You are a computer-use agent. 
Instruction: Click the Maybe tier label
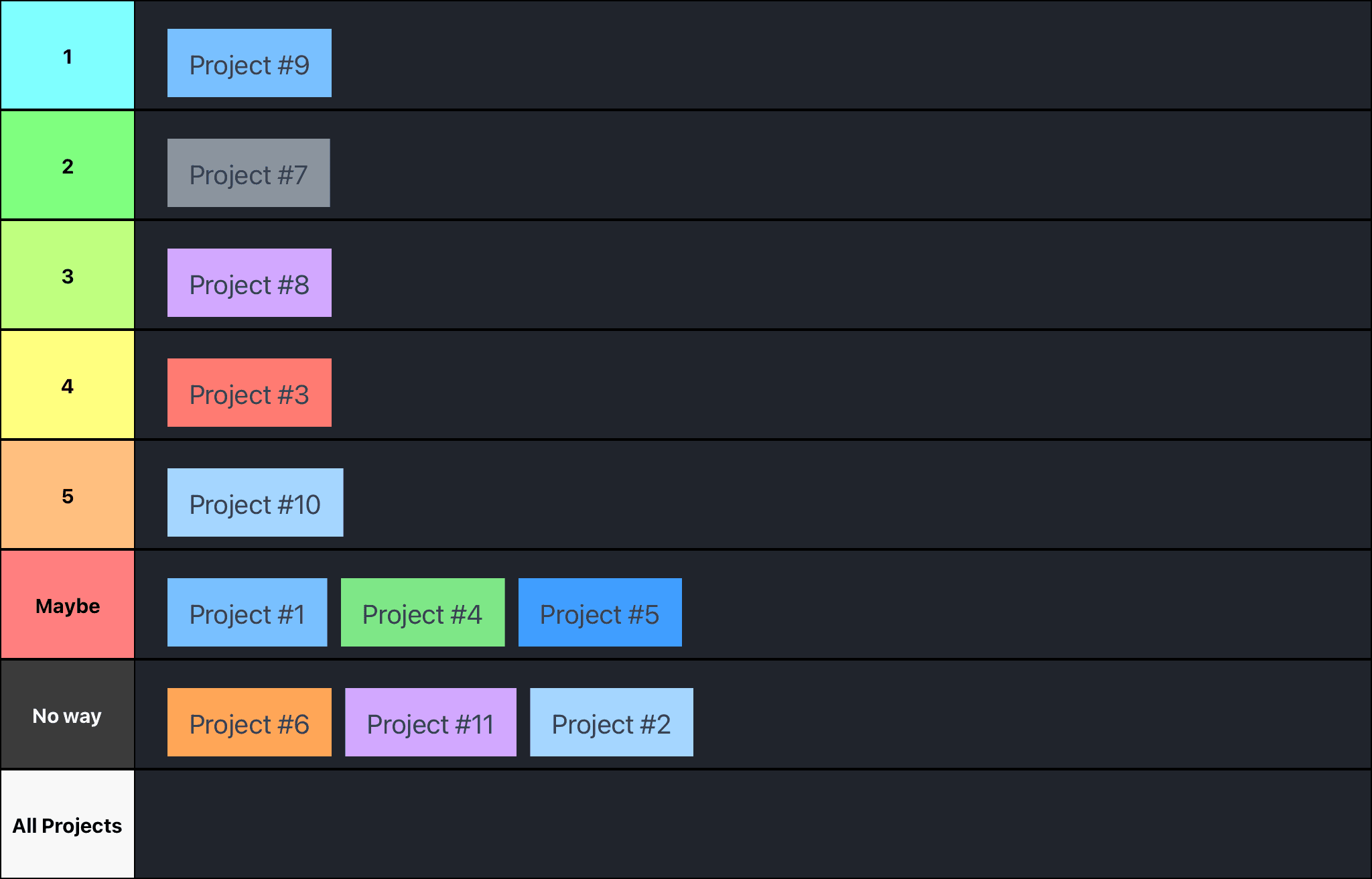tap(68, 604)
